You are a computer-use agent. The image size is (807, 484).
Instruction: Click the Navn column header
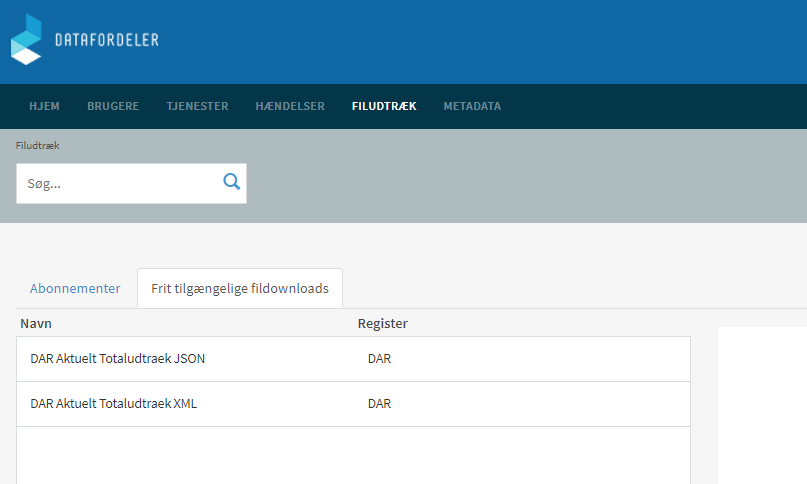36,324
